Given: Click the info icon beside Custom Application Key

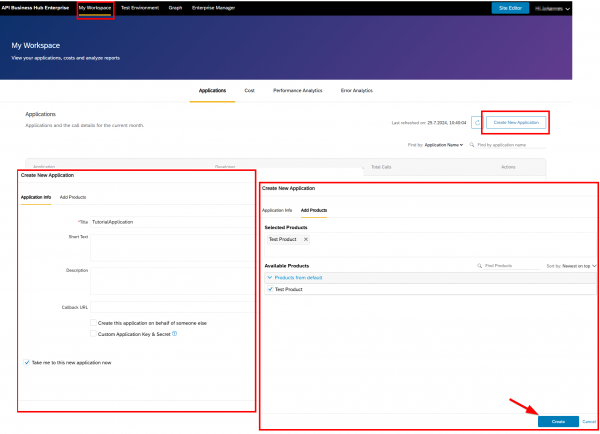Looking at the screenshot, I should [x=175, y=334].
